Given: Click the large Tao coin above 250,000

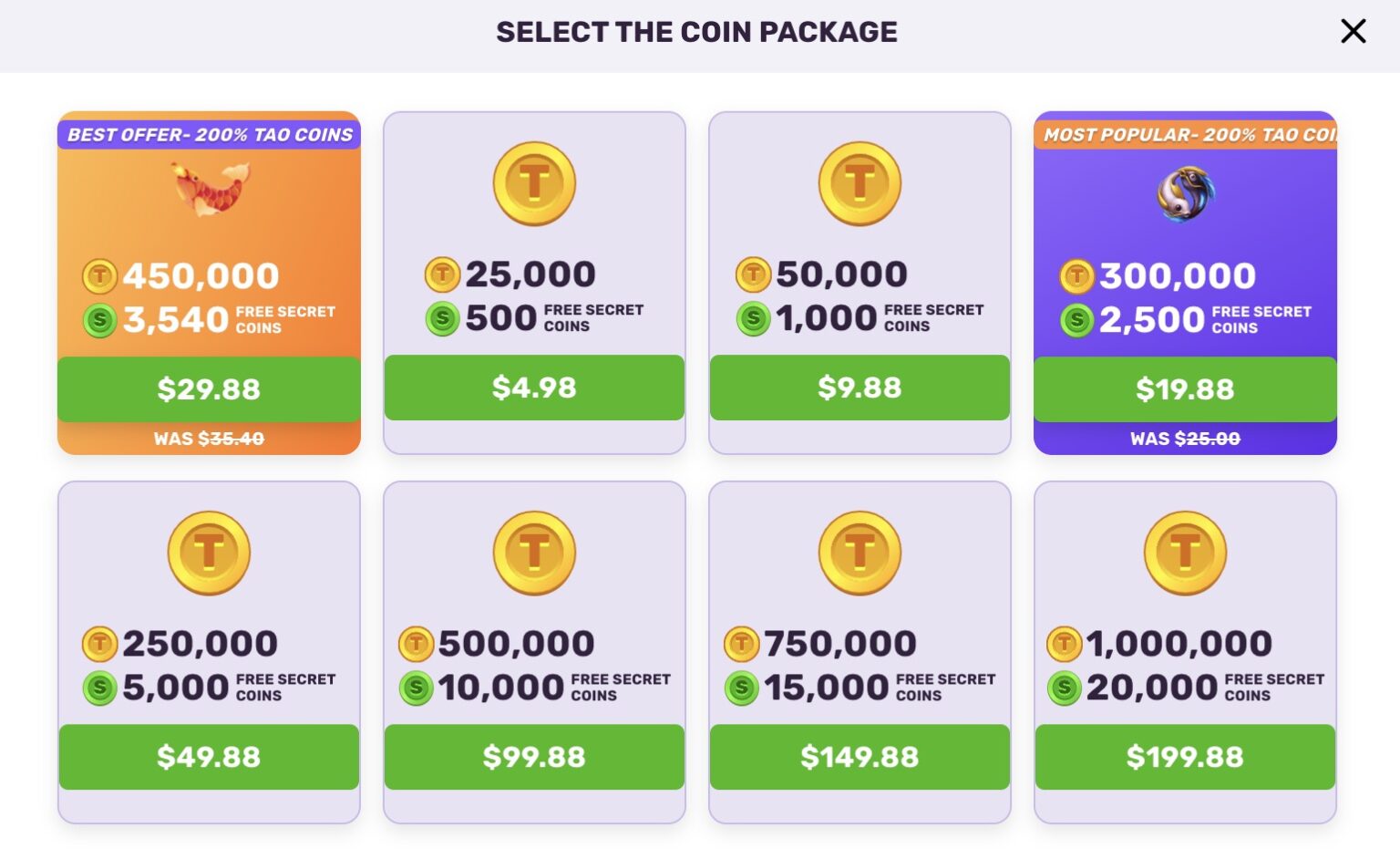Looking at the screenshot, I should point(209,553).
